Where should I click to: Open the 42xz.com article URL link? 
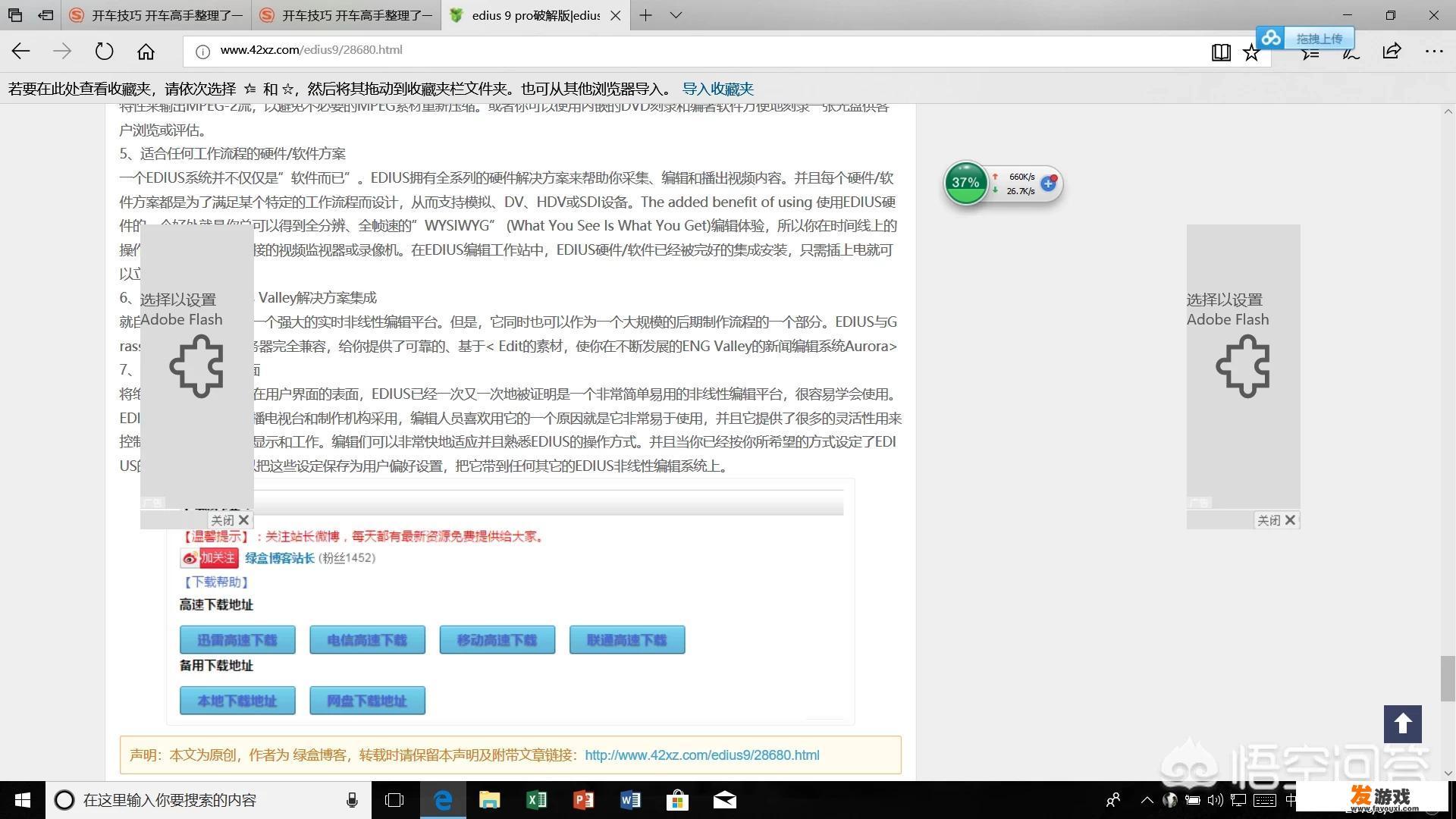click(x=702, y=755)
